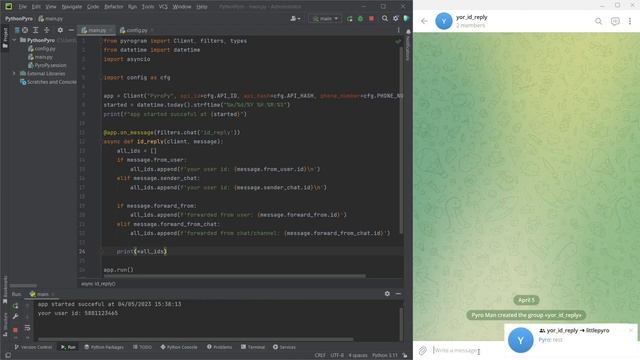
Task: Click Expand All in project panel
Action: tap(36, 30)
